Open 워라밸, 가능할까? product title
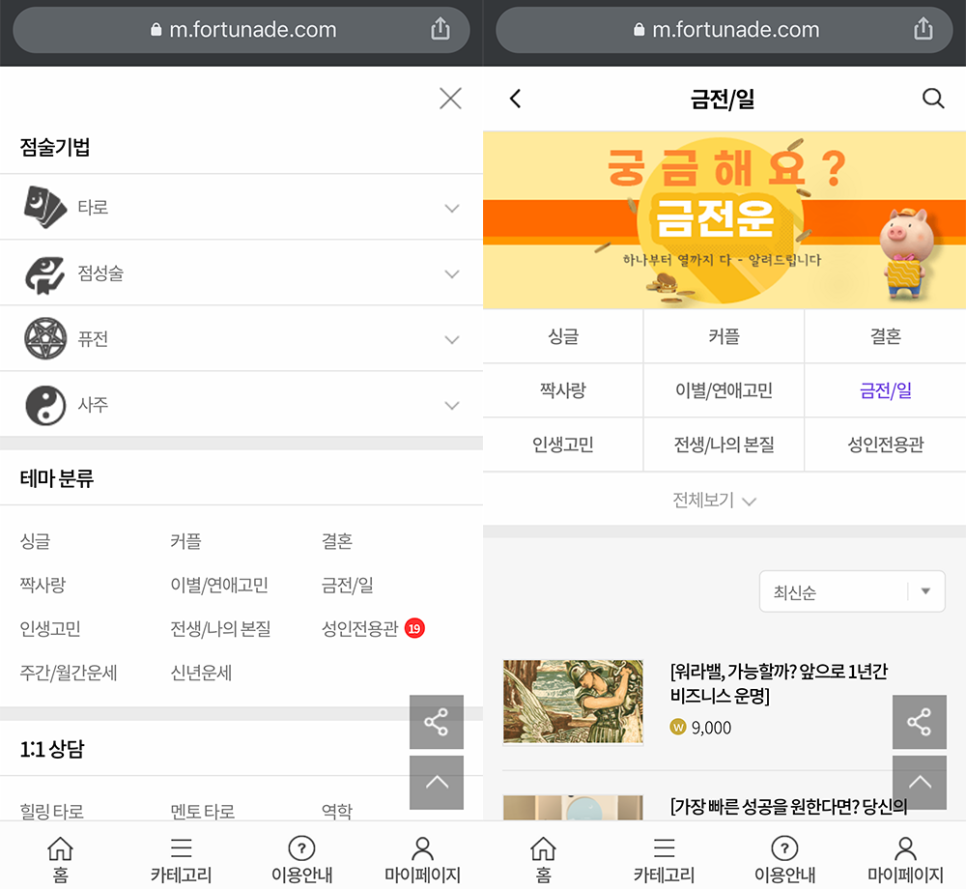This screenshot has width=966, height=890. pos(779,683)
